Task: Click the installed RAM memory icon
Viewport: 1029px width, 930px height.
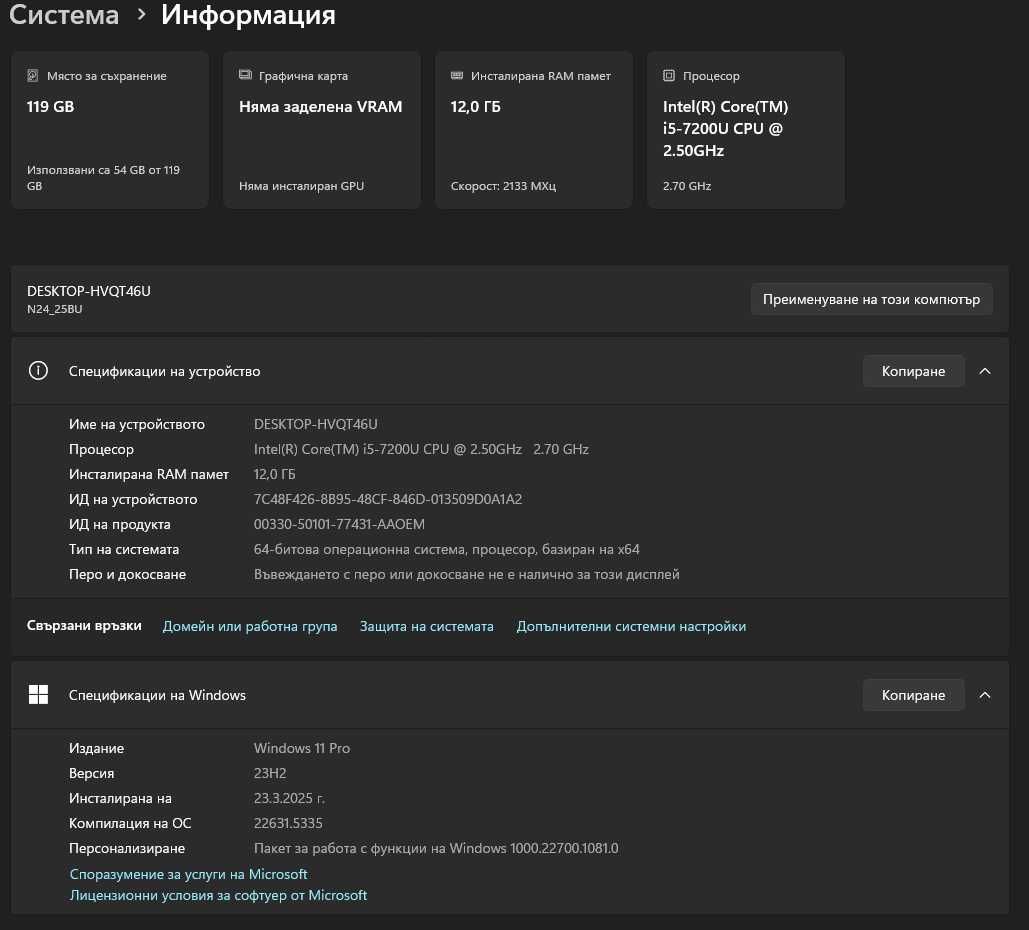Action: click(x=457, y=75)
